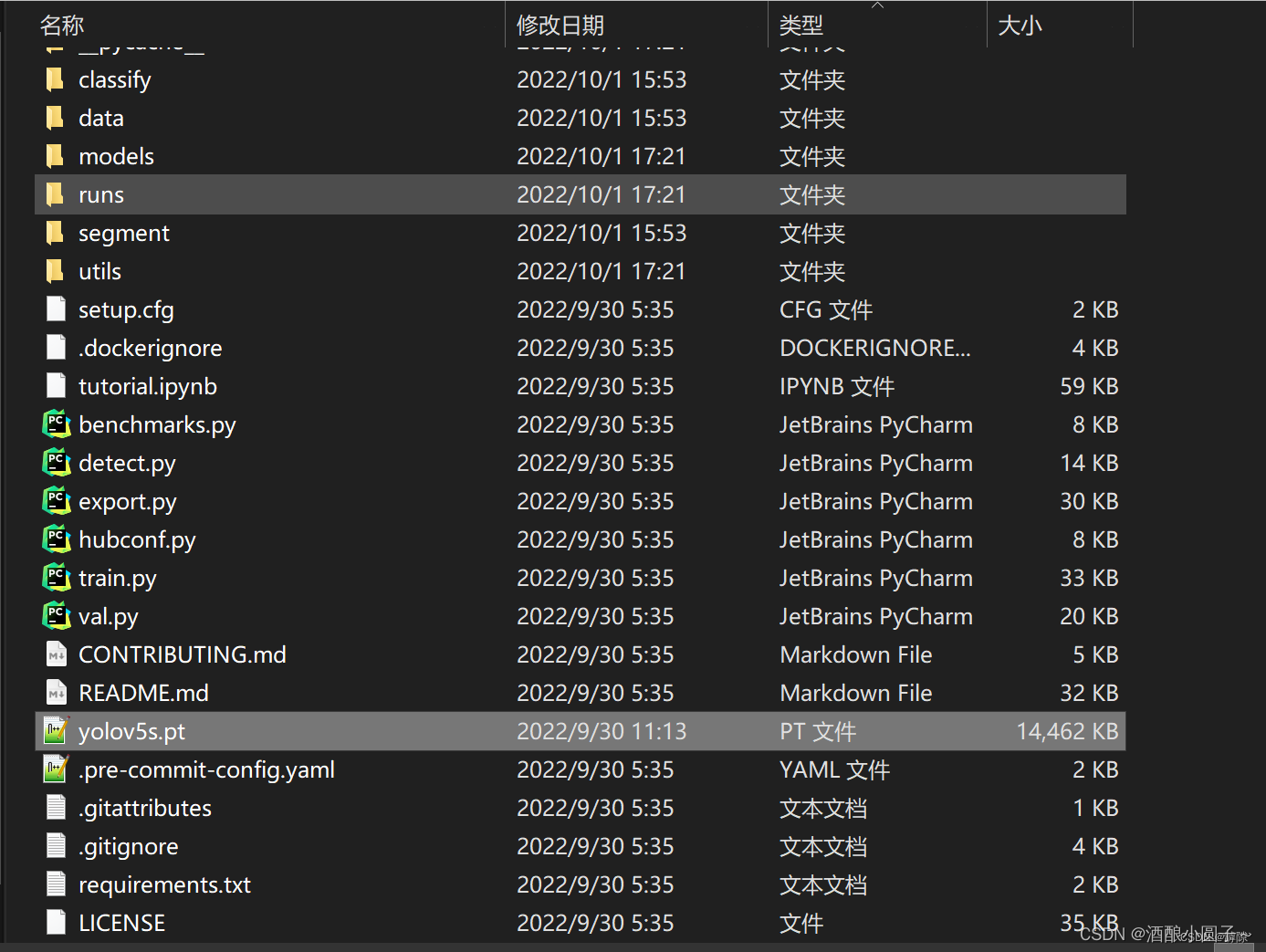Viewport: 1266px width, 952px height.
Task: Select the .gitignore file name
Action: [129, 847]
